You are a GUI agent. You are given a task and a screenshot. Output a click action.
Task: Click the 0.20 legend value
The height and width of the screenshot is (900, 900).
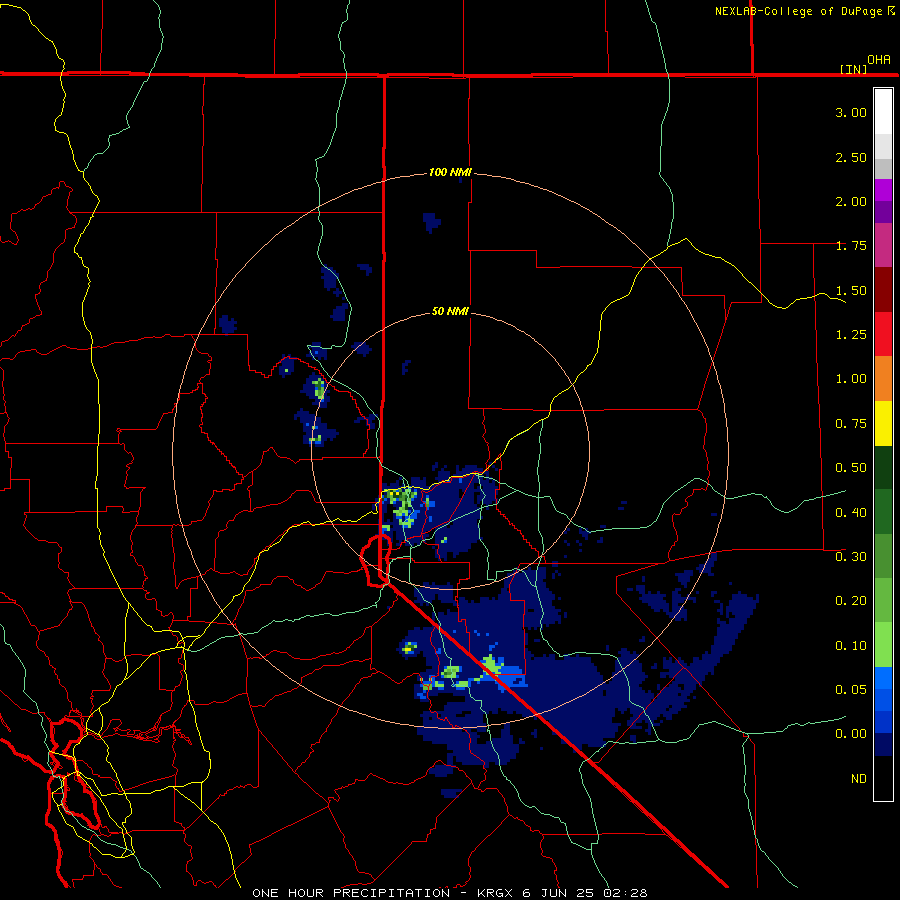tap(851, 601)
